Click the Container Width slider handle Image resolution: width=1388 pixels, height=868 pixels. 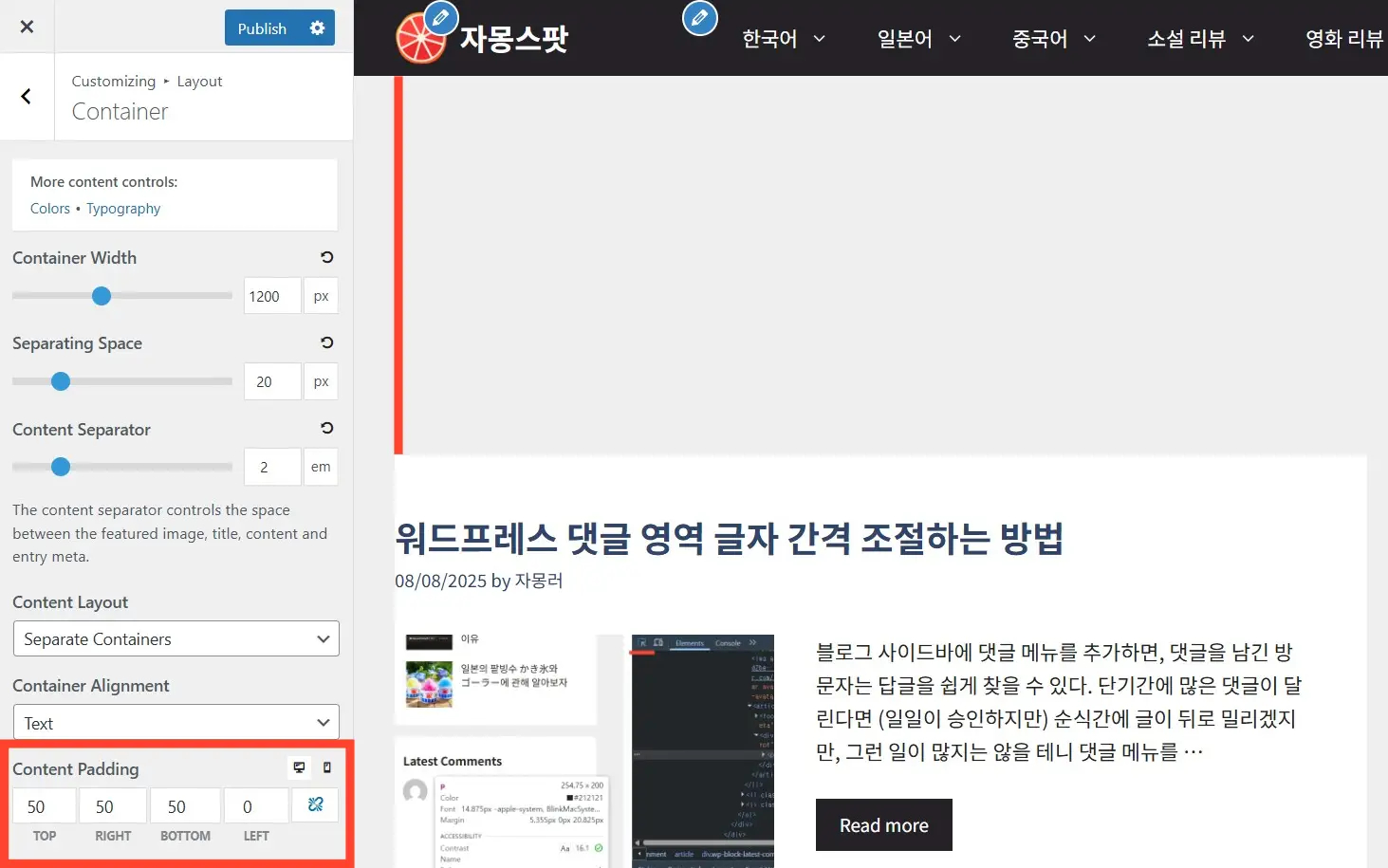(102, 296)
